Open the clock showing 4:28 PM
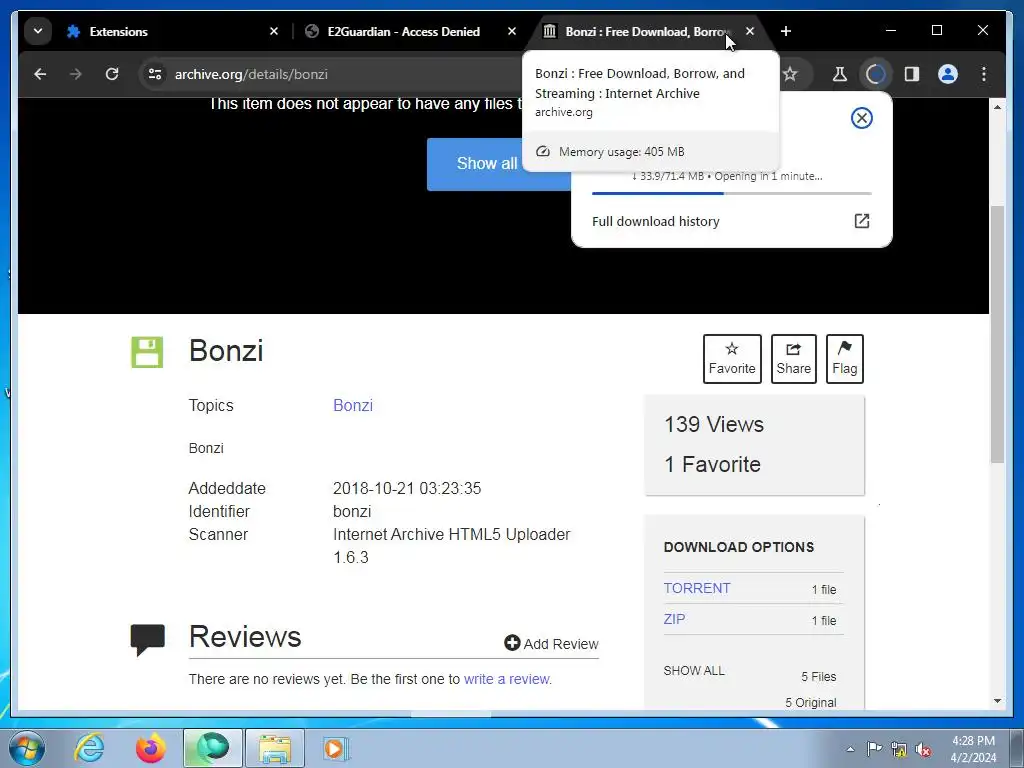 [x=973, y=749]
